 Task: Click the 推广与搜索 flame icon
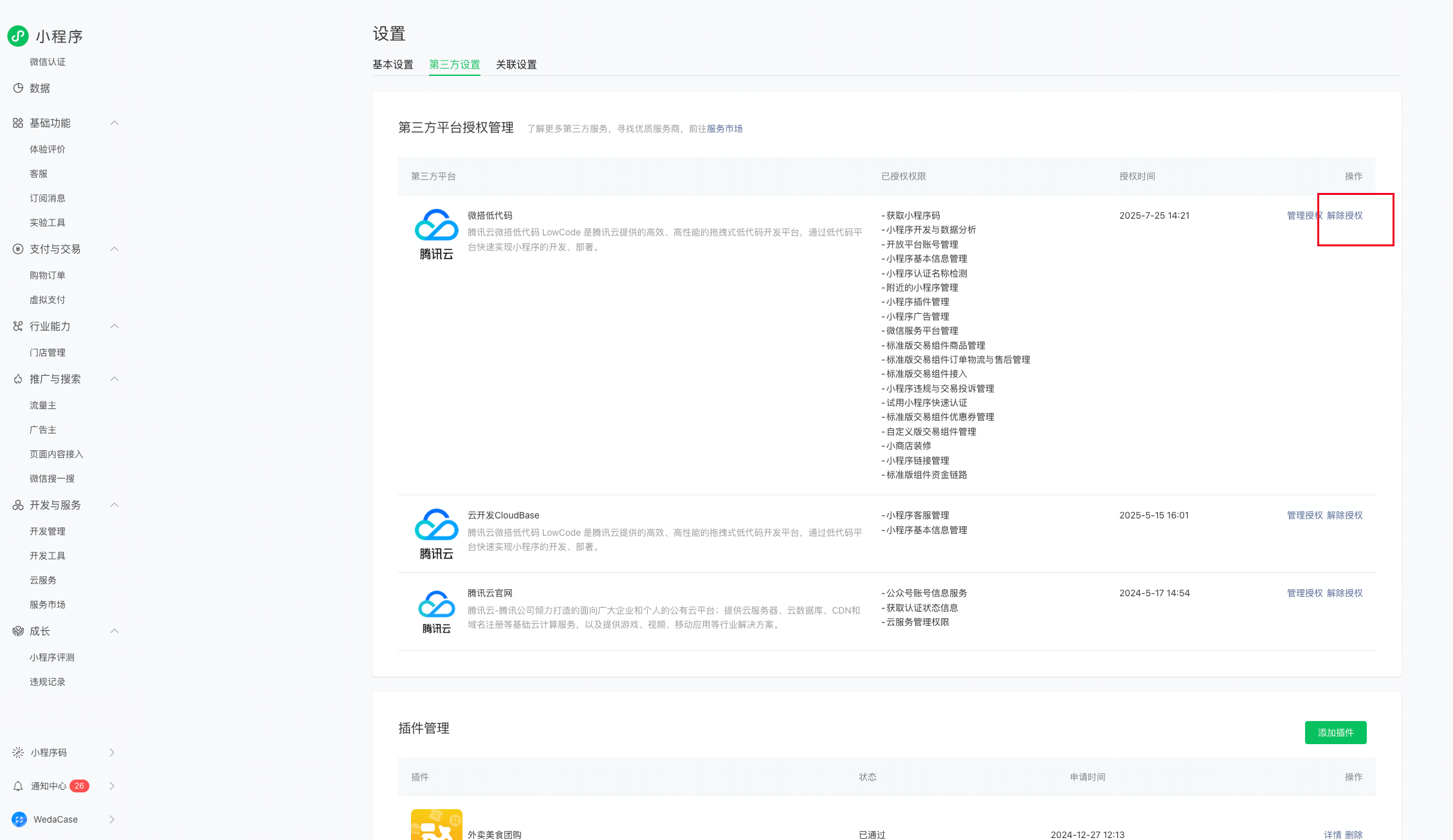point(18,379)
